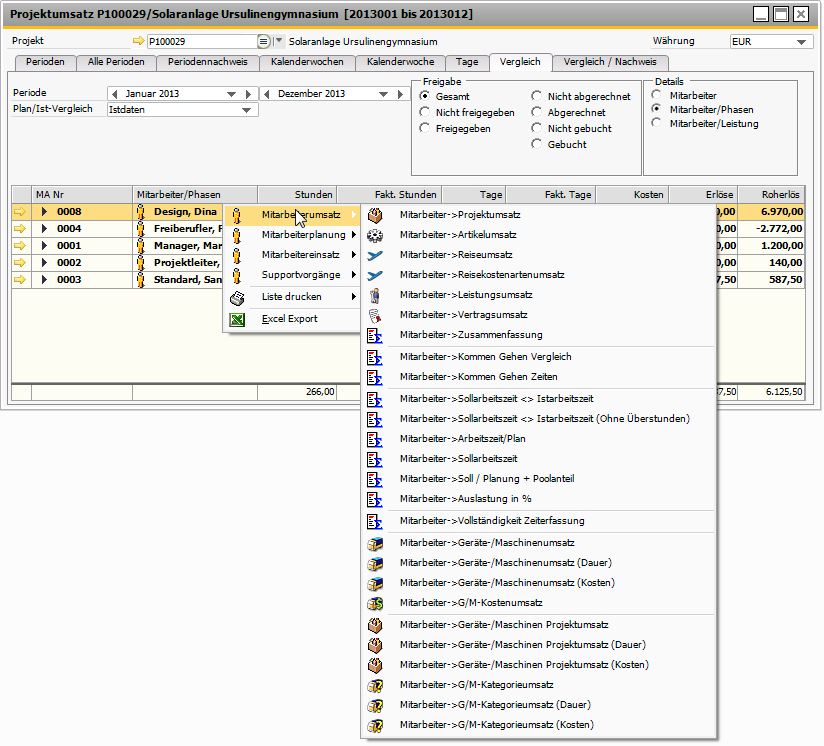This screenshot has height=746, width=824.
Task: Step end period forward with right arrow
Action: [x=400, y=94]
